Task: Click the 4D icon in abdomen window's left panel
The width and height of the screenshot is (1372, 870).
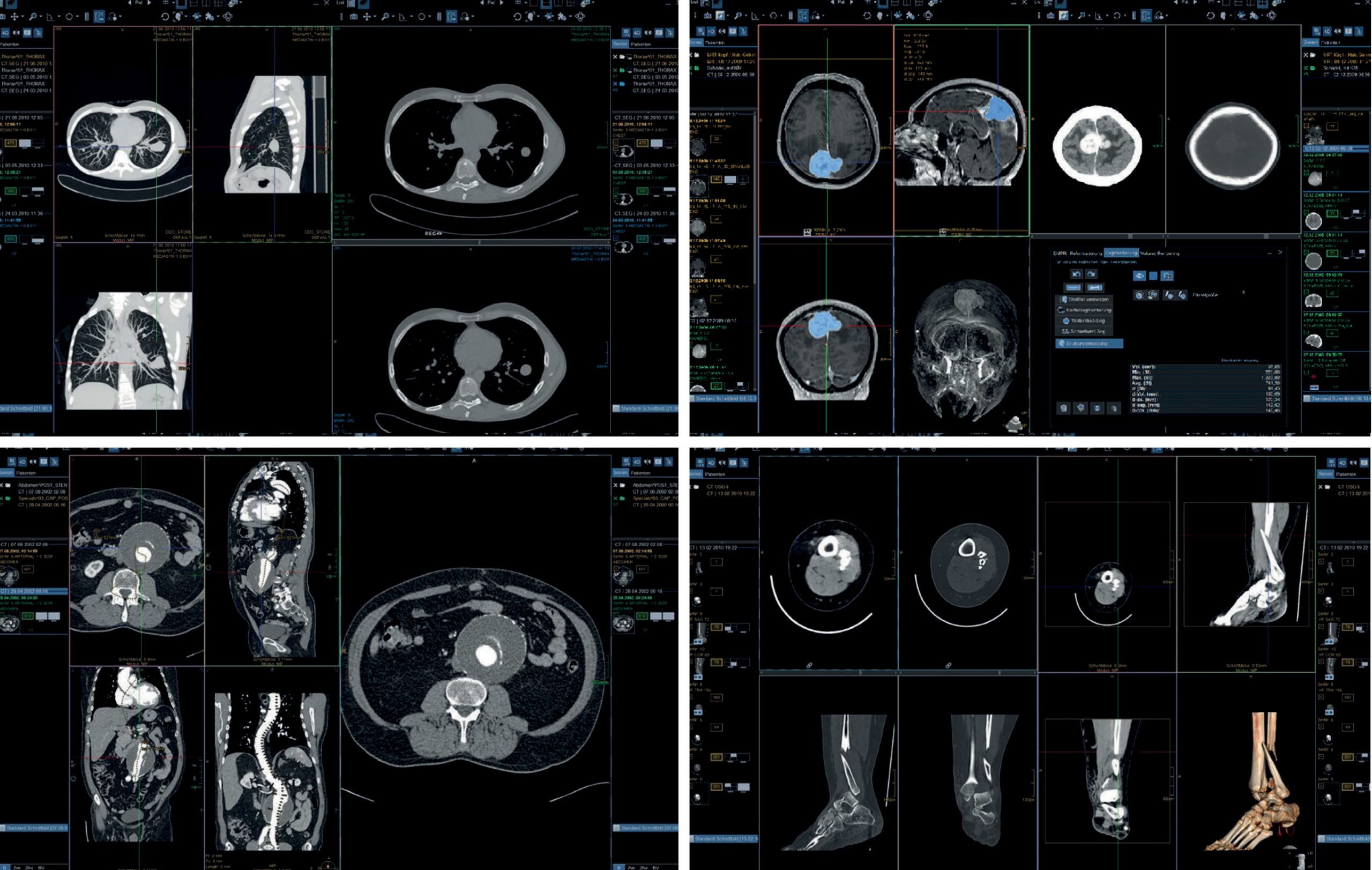Action: pyautogui.click(x=22, y=462)
